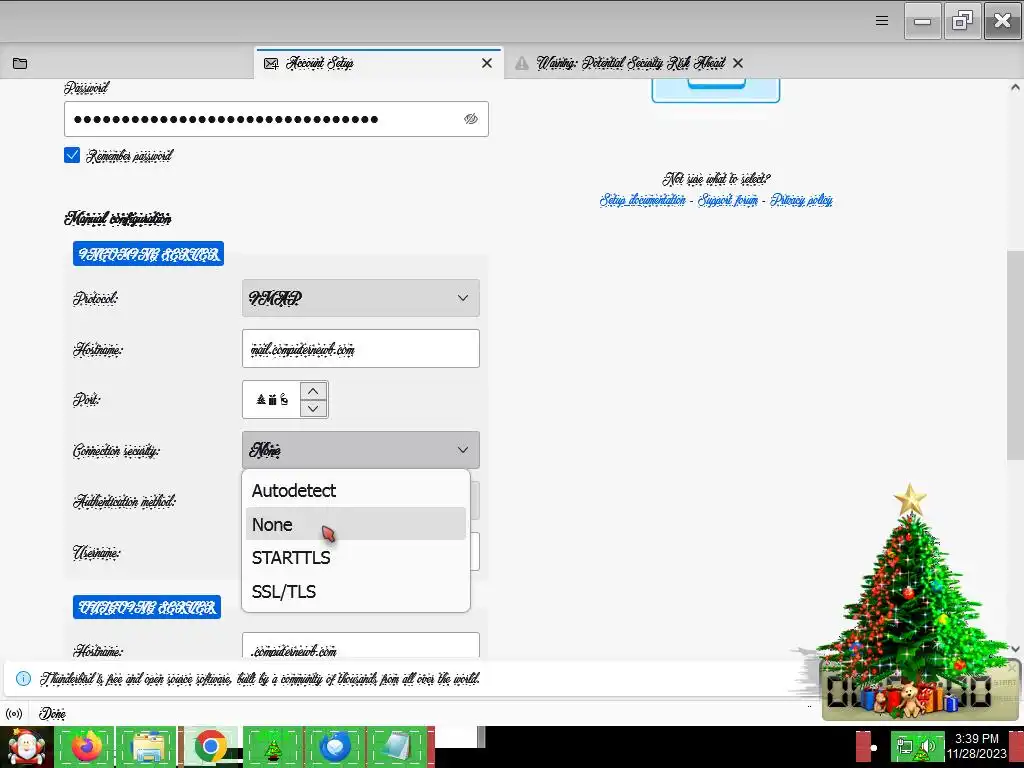
Task: Open the Santa Start button
Action: pos(25,747)
